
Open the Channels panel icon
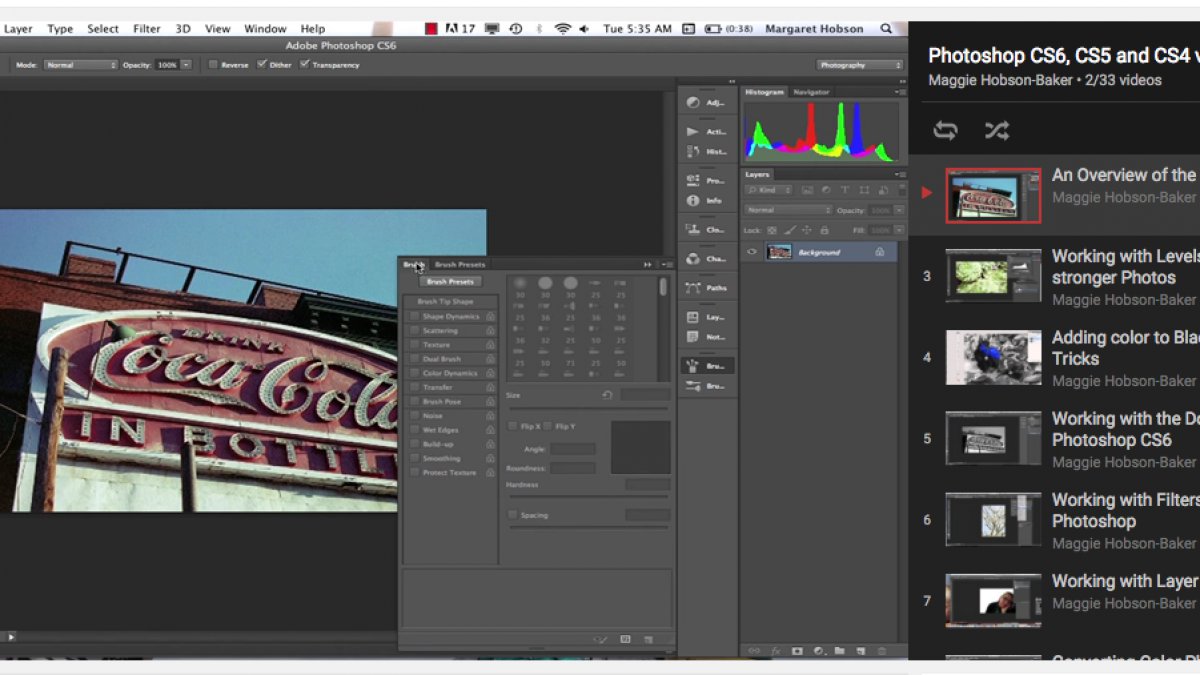click(694, 258)
